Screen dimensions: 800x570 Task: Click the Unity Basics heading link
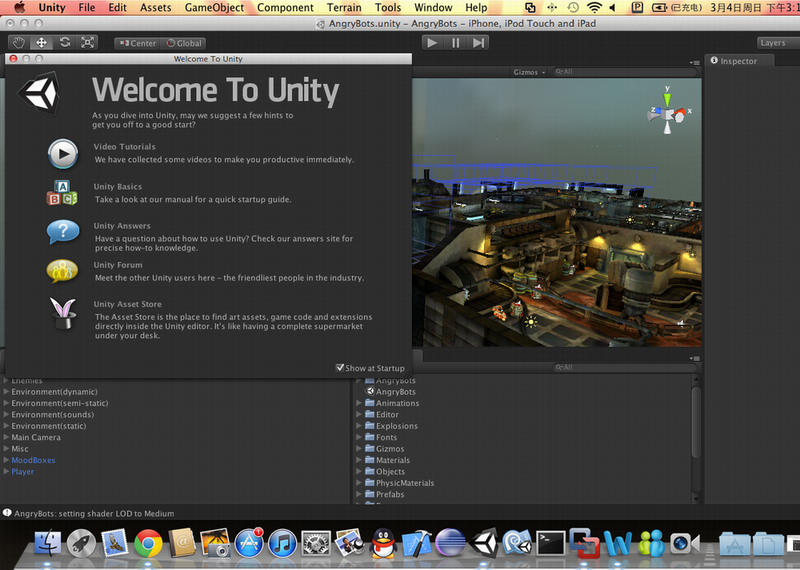tap(118, 187)
